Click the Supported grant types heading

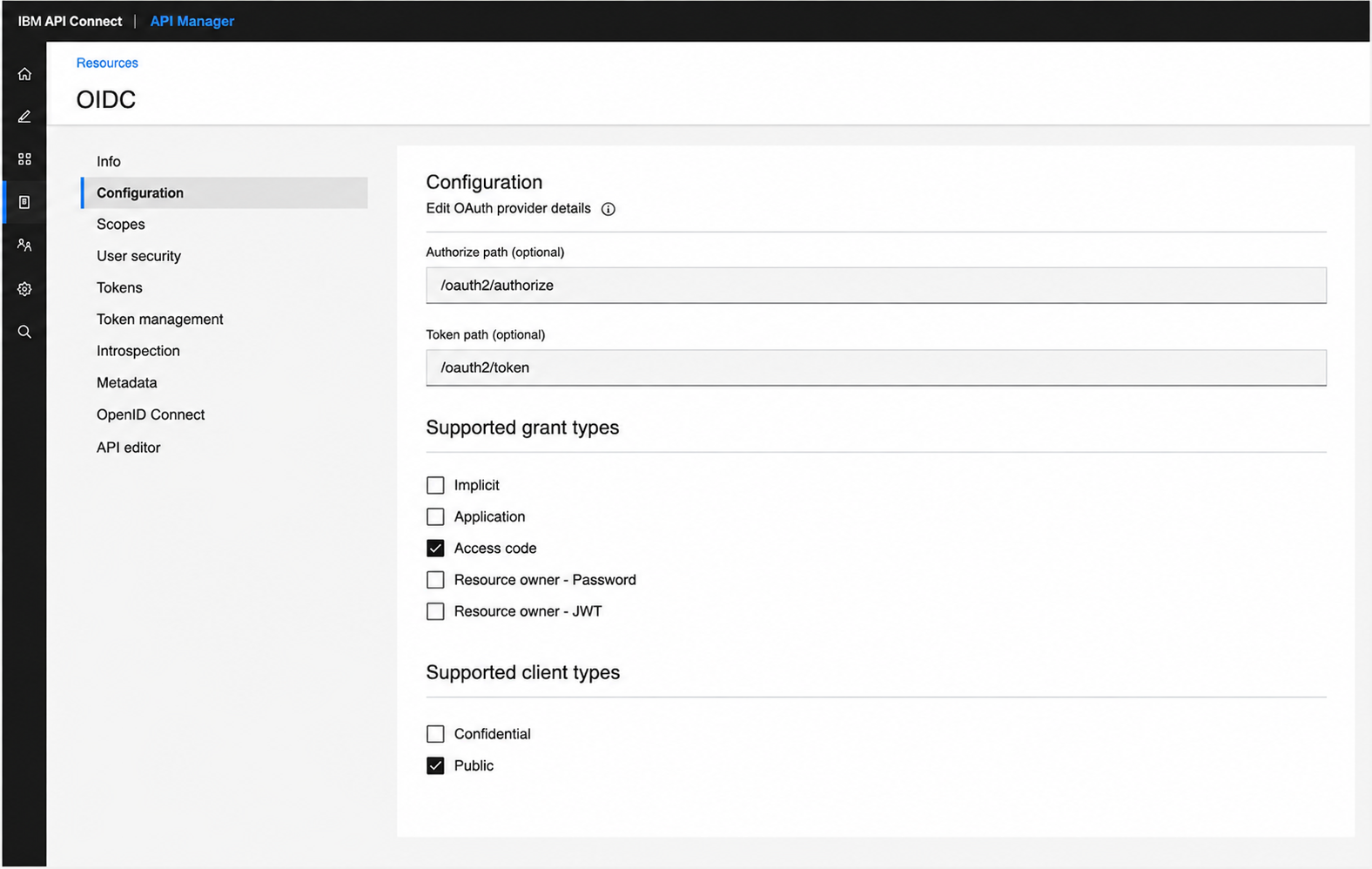(522, 428)
